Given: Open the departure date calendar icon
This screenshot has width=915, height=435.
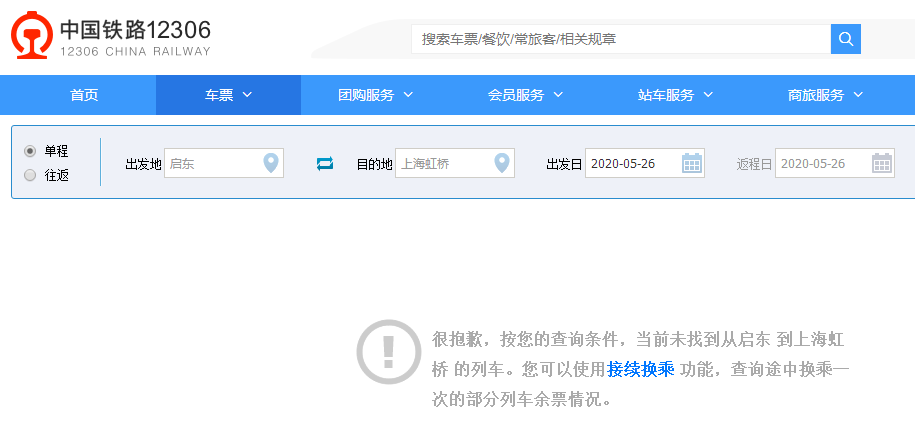Looking at the screenshot, I should [x=692, y=163].
